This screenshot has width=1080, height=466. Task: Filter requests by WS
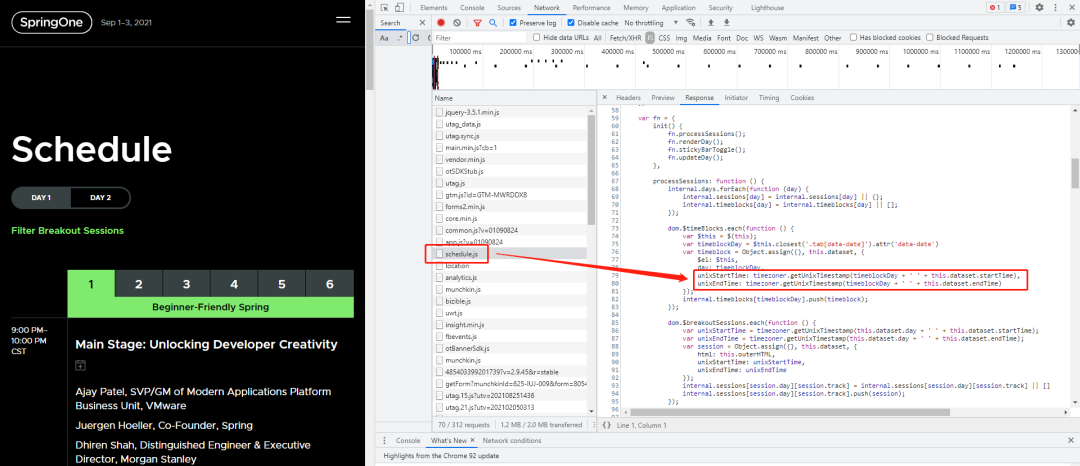758,38
